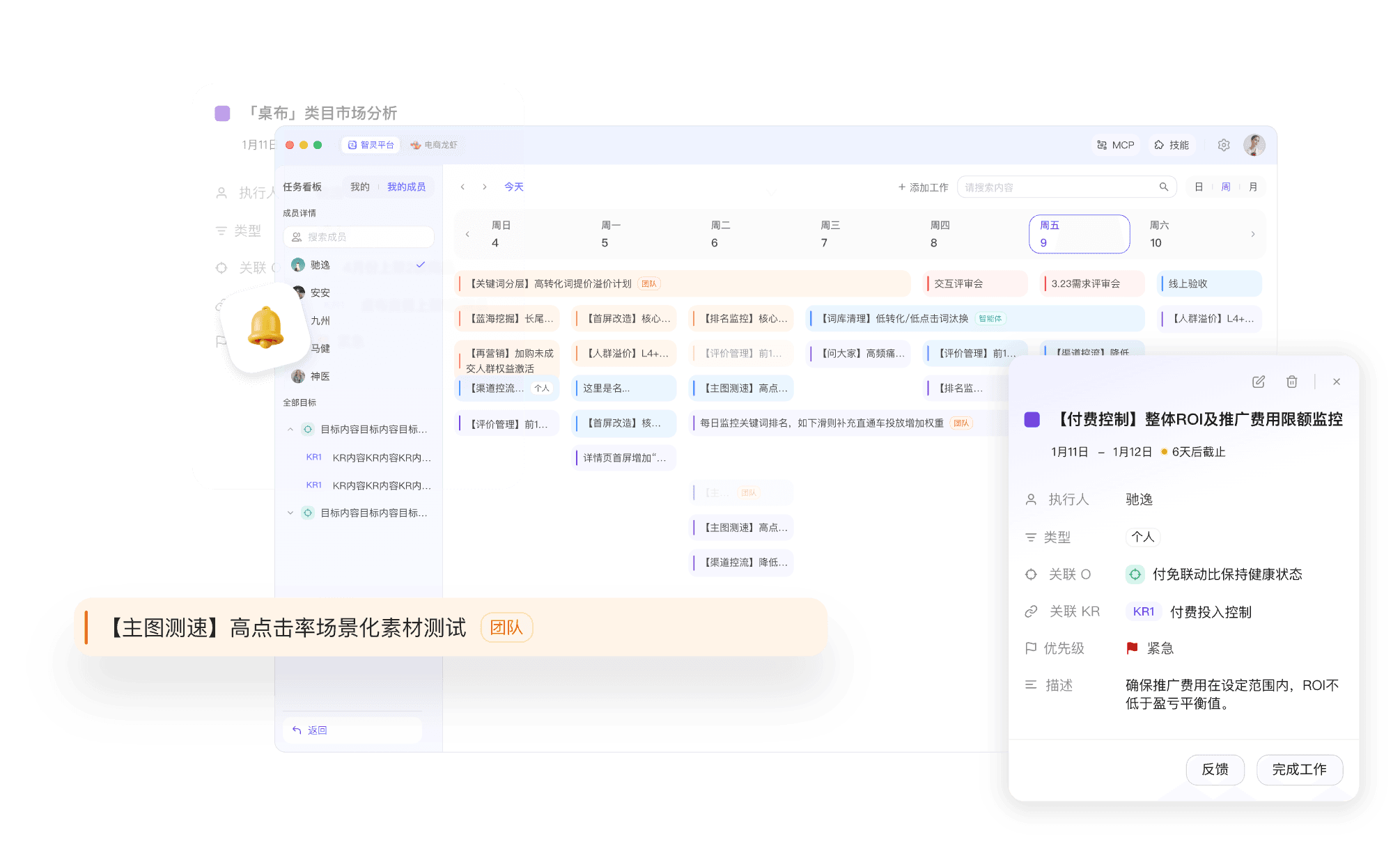This screenshot has width=1400, height=846.
Task: Open the settings gear
Action: (x=1223, y=145)
